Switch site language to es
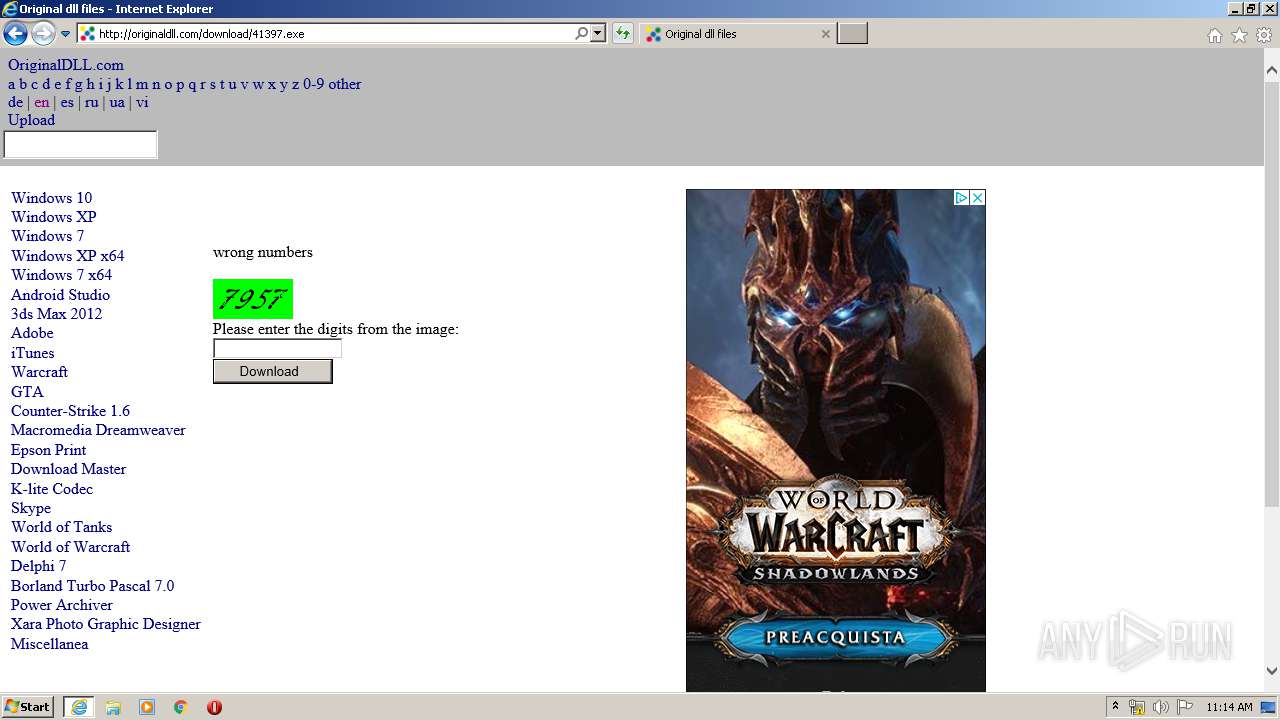 [67, 102]
